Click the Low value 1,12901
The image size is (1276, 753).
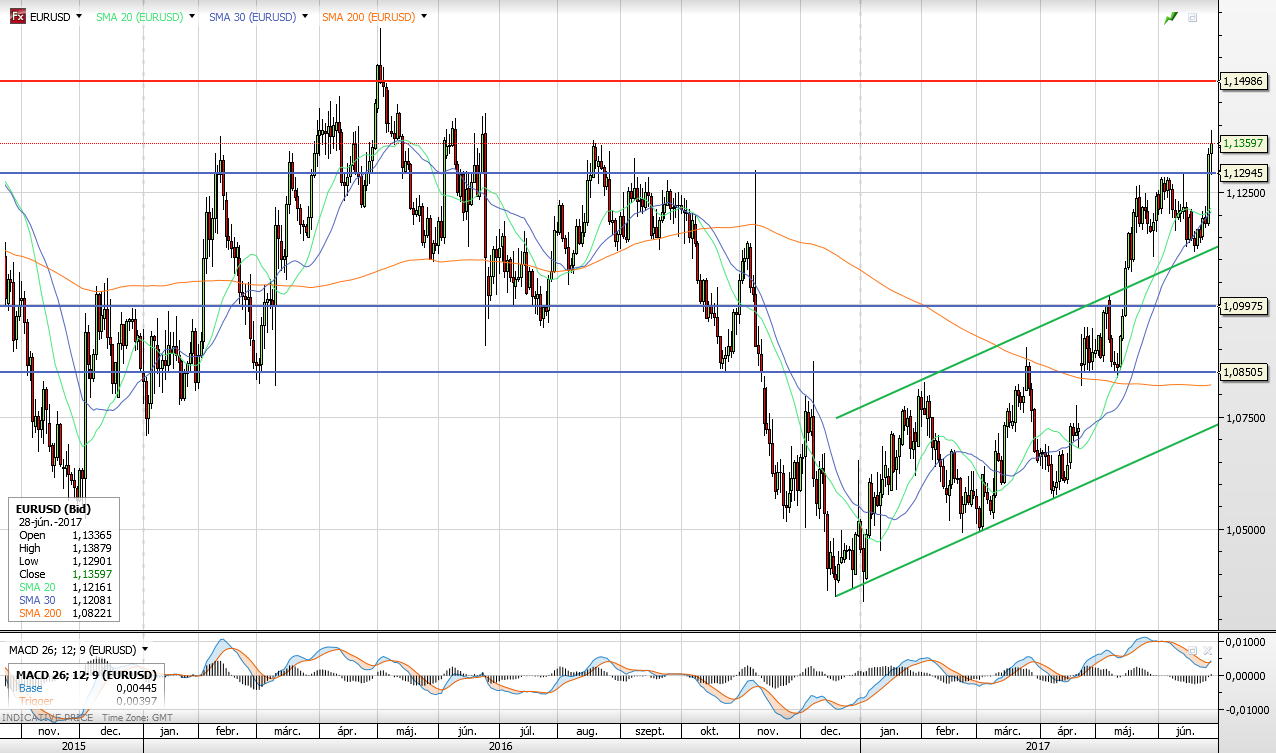pos(90,561)
